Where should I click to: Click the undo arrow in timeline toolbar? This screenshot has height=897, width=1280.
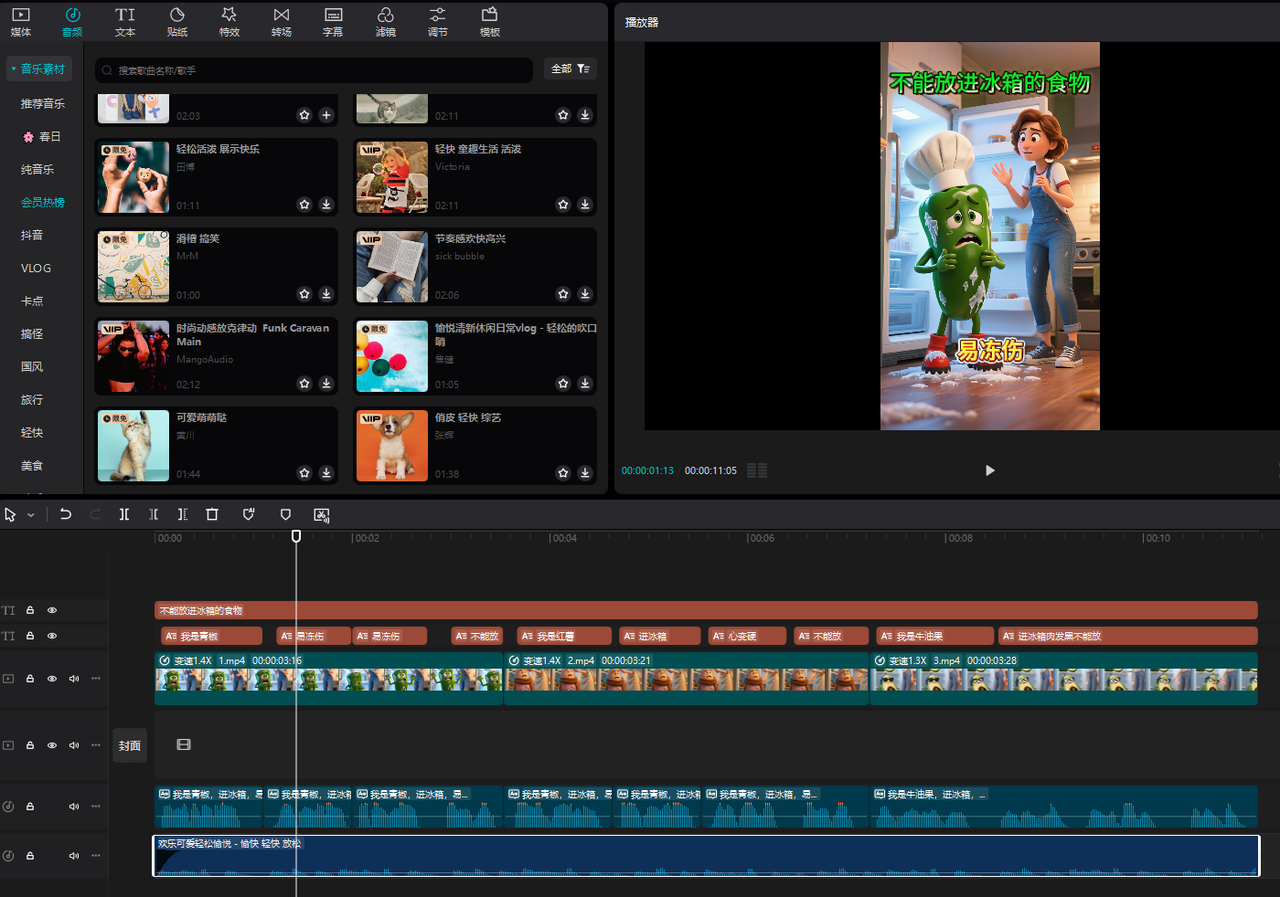pyautogui.click(x=66, y=514)
